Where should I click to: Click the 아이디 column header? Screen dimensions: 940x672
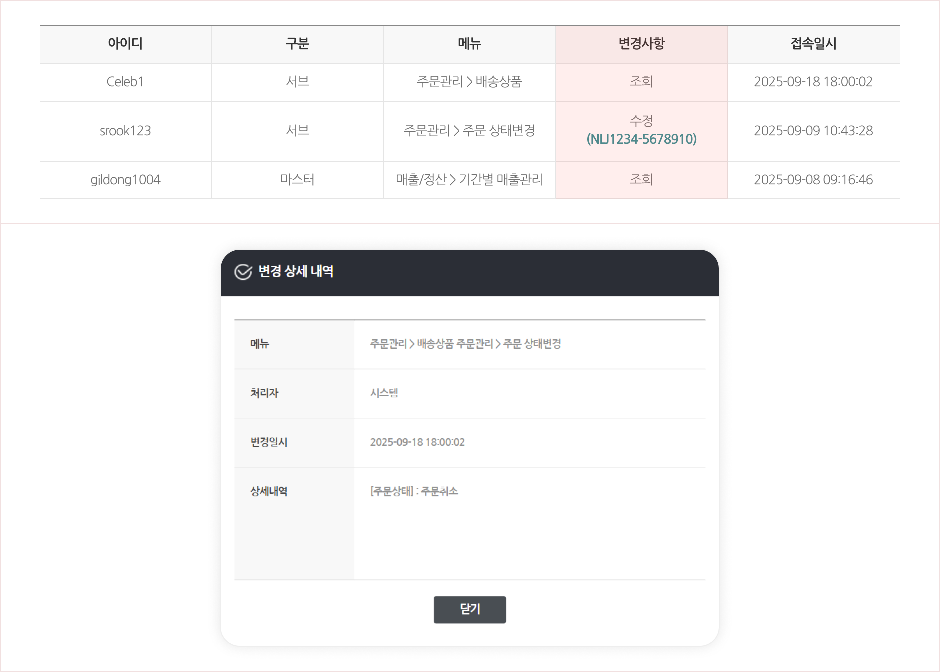[125, 44]
